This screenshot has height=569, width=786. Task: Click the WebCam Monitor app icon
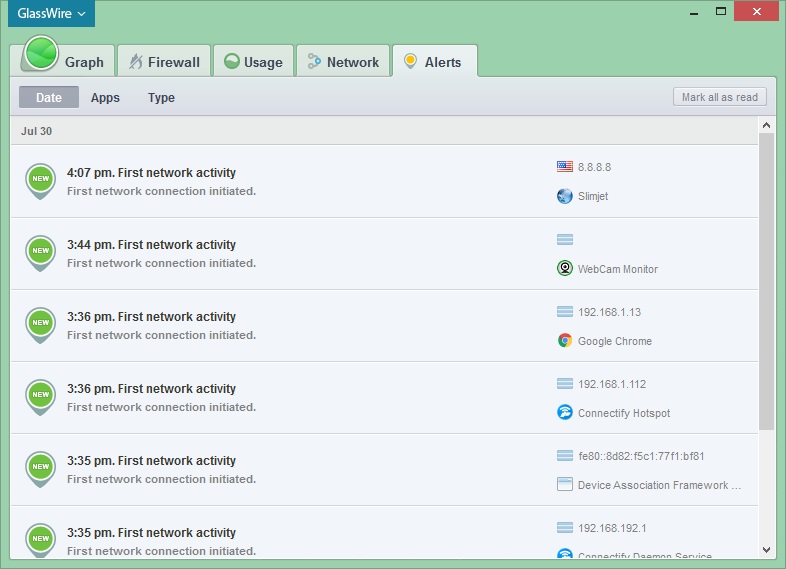[x=564, y=268]
